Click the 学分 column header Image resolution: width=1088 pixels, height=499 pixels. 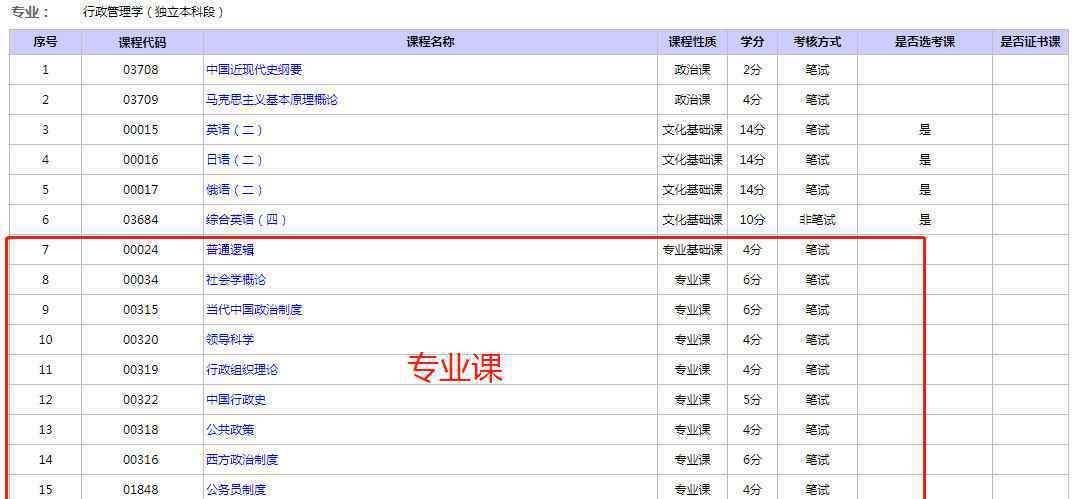752,42
